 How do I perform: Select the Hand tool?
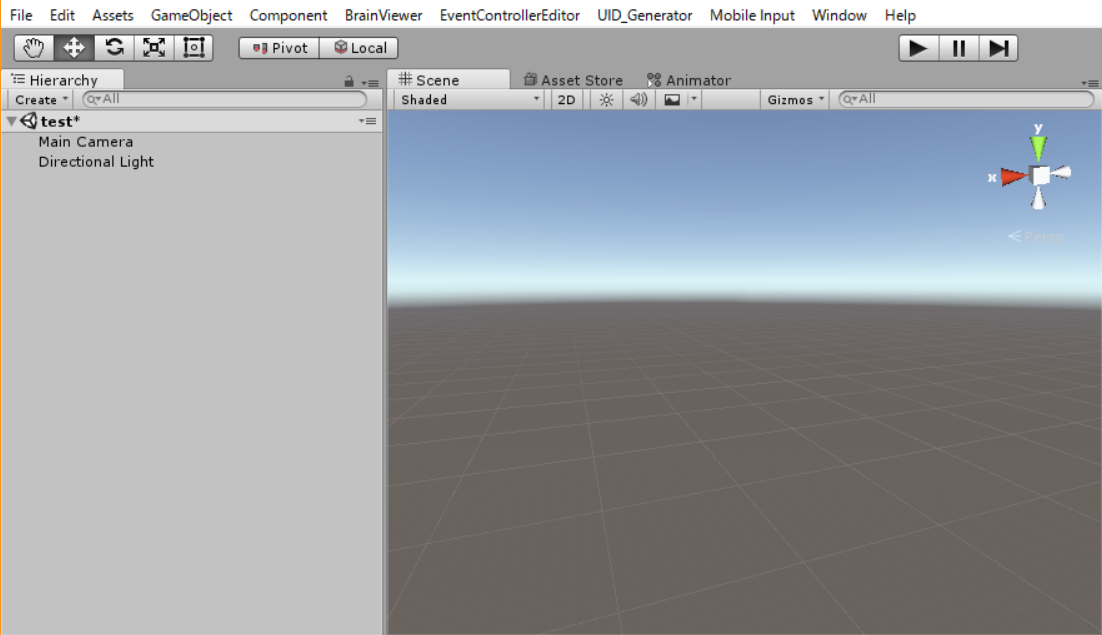(x=34, y=48)
